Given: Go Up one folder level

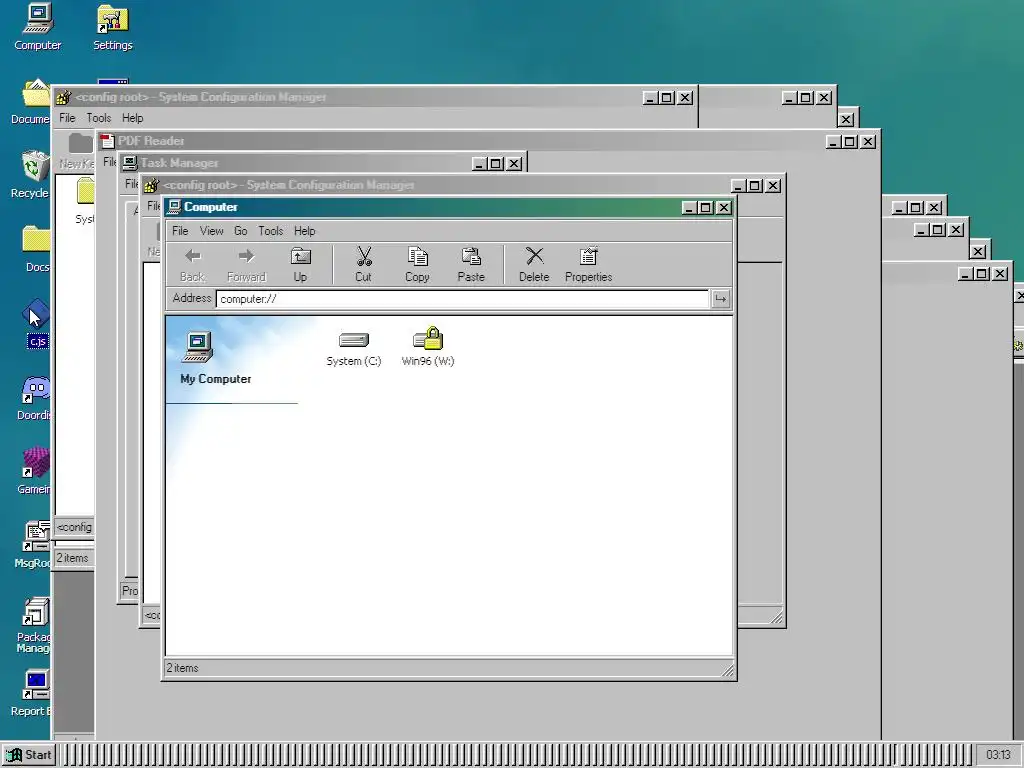Looking at the screenshot, I should [x=300, y=264].
